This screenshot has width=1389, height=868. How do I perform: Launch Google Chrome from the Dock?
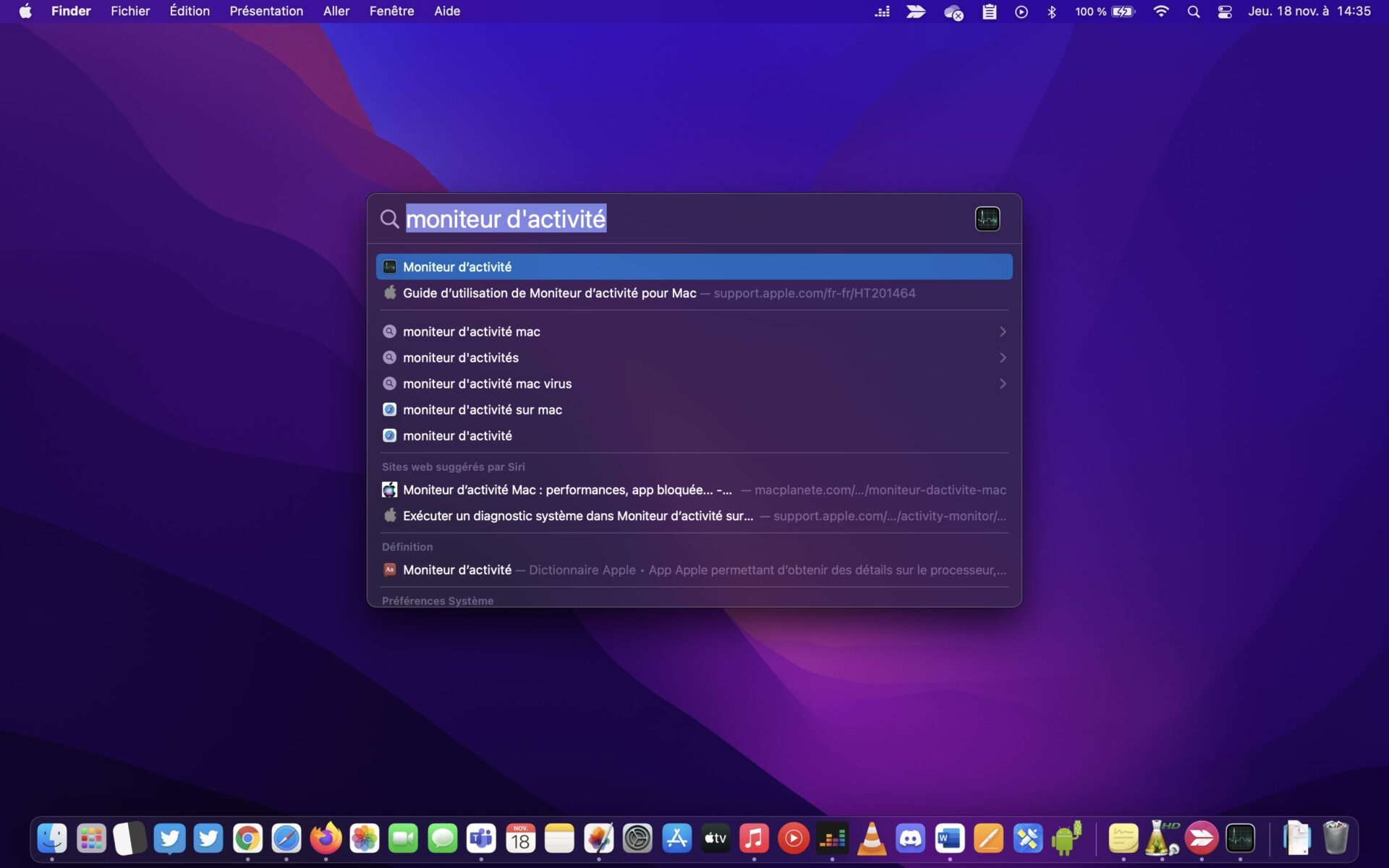click(247, 838)
